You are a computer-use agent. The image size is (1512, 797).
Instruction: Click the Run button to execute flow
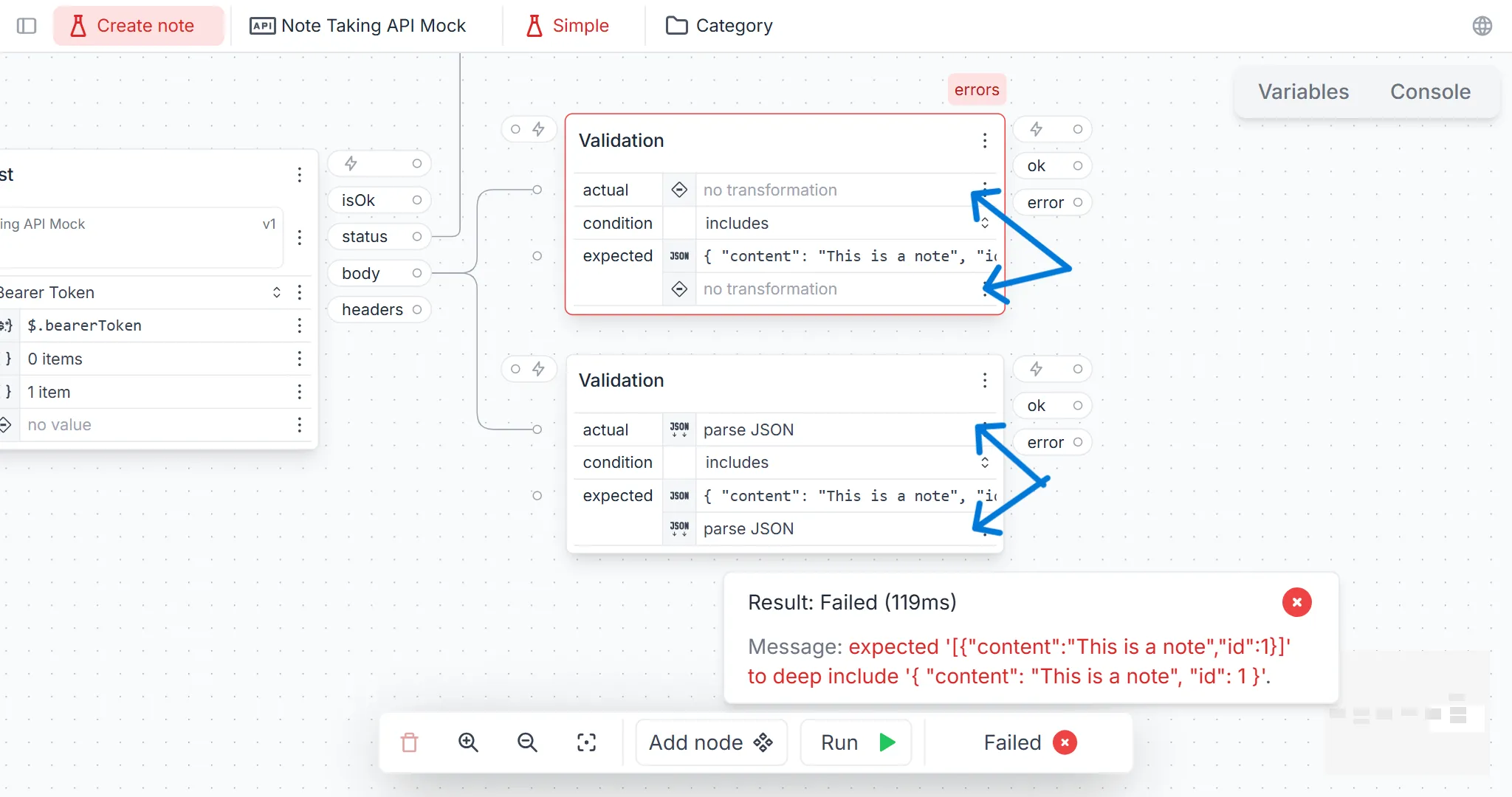pos(855,742)
